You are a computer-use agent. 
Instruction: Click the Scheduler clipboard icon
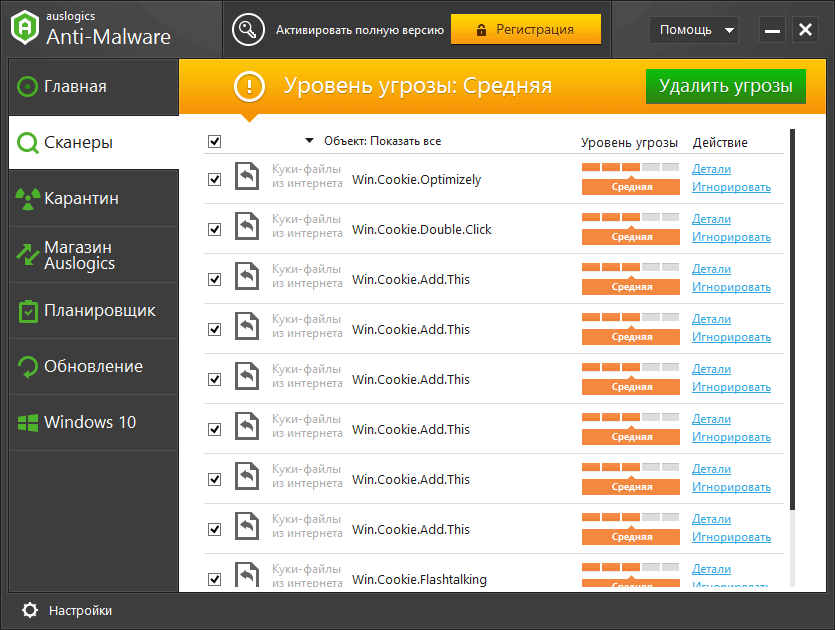(28, 311)
